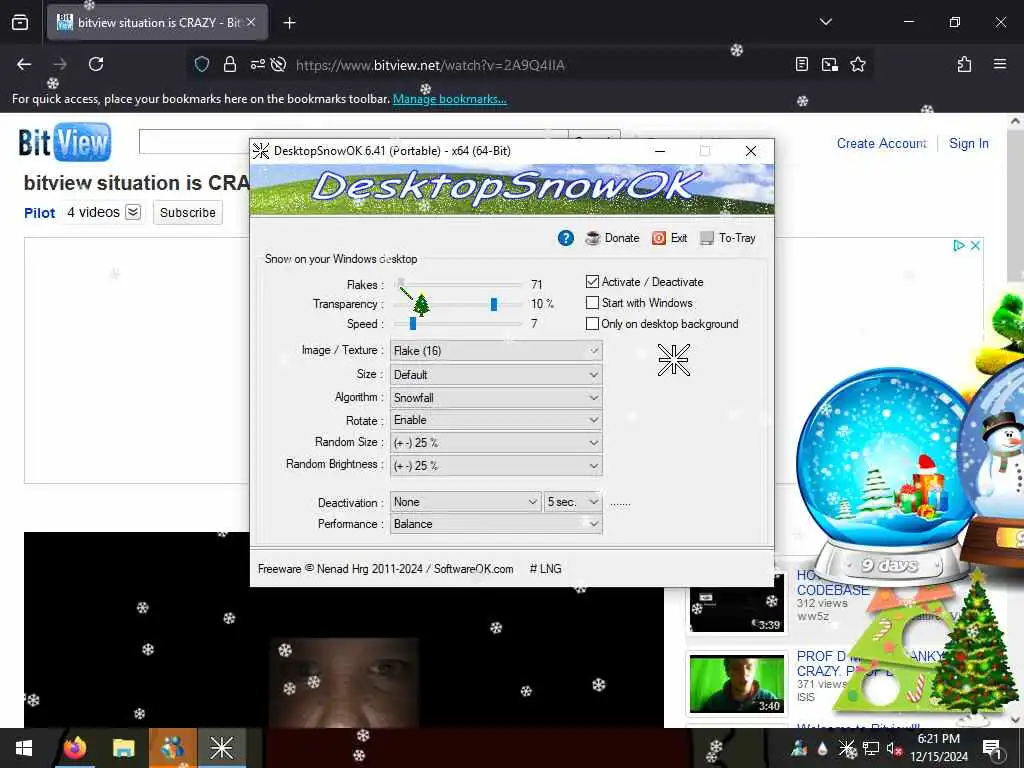This screenshot has height=768, width=1024.
Task: Enable Start with Windows checkbox
Action: coord(592,303)
